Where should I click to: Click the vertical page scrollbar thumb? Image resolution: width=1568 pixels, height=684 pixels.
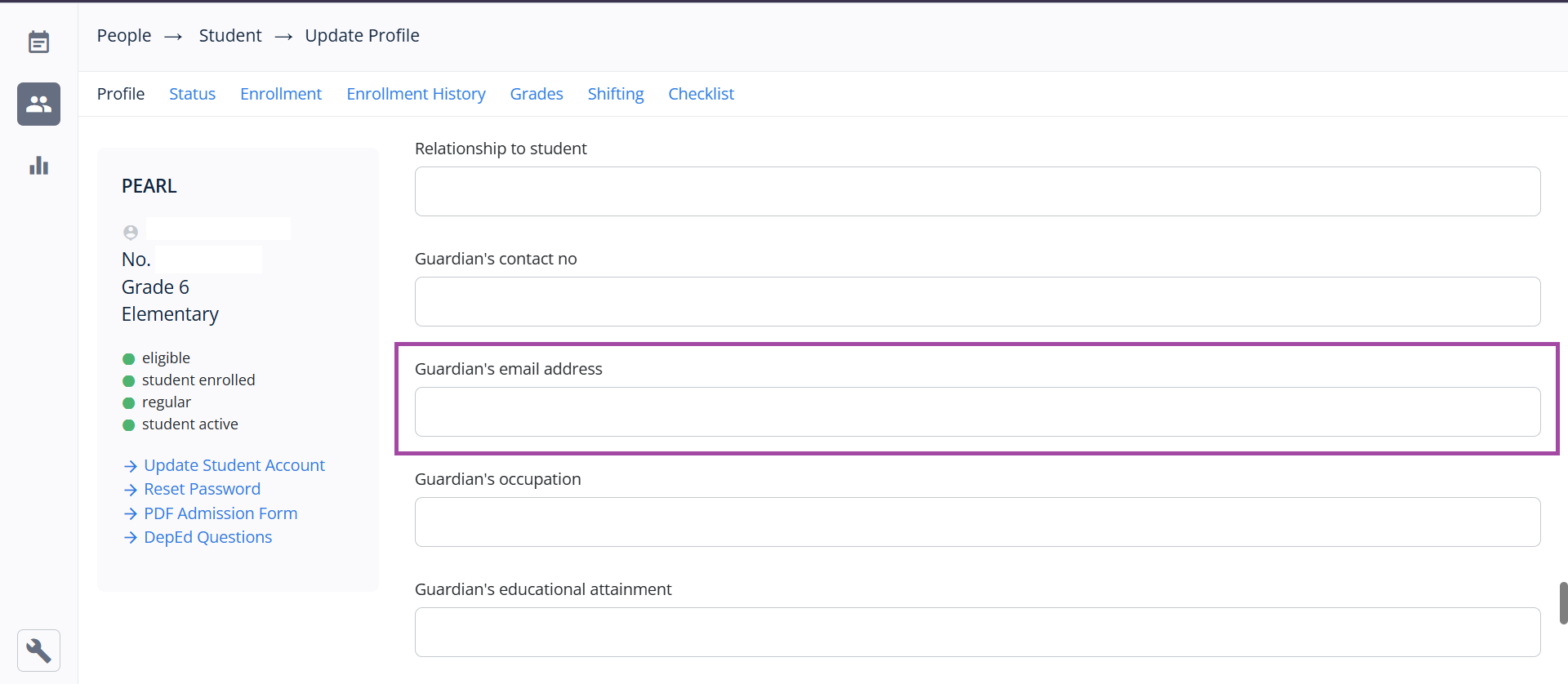pos(1563,602)
